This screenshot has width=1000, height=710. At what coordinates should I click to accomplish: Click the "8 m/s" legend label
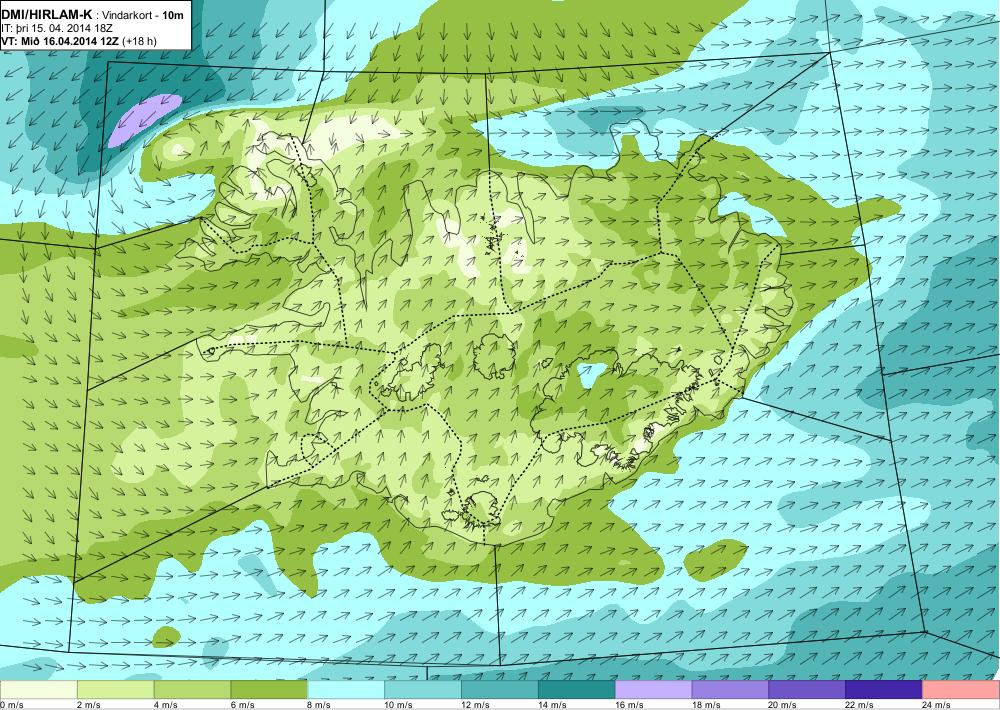pyautogui.click(x=320, y=705)
